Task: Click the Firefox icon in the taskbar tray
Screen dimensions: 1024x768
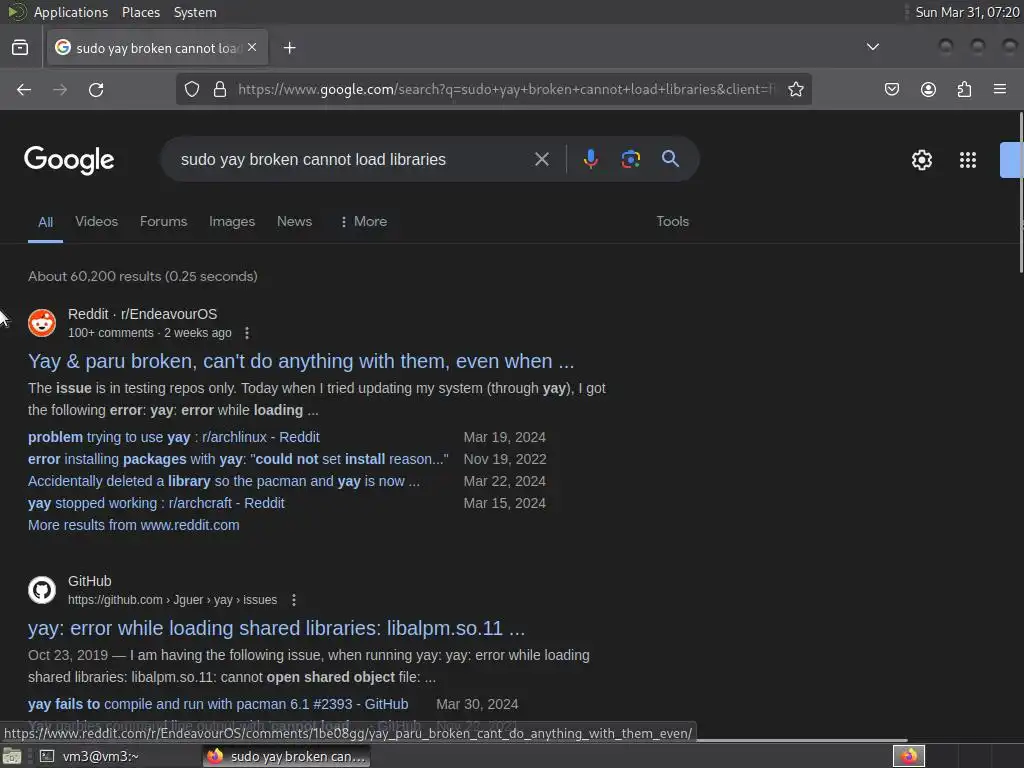Action: [908, 756]
